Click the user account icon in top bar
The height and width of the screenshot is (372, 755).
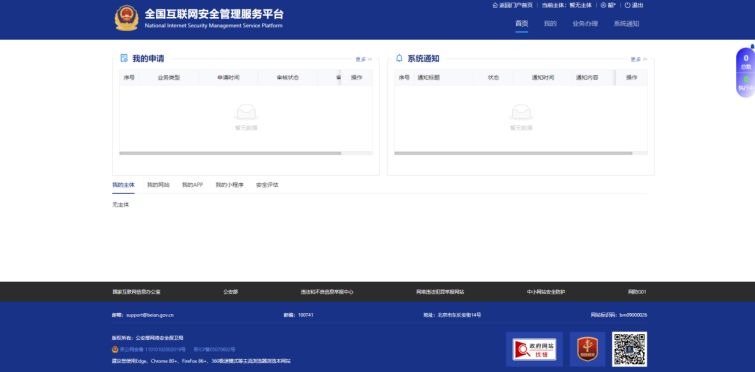pos(603,5)
